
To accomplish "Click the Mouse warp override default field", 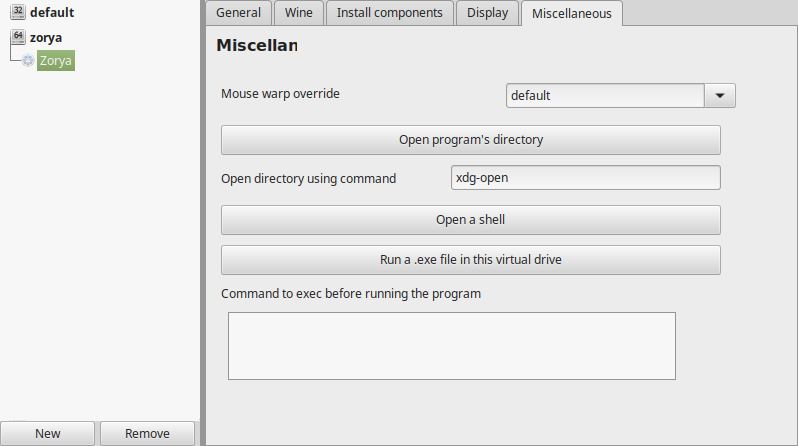I will pos(605,96).
